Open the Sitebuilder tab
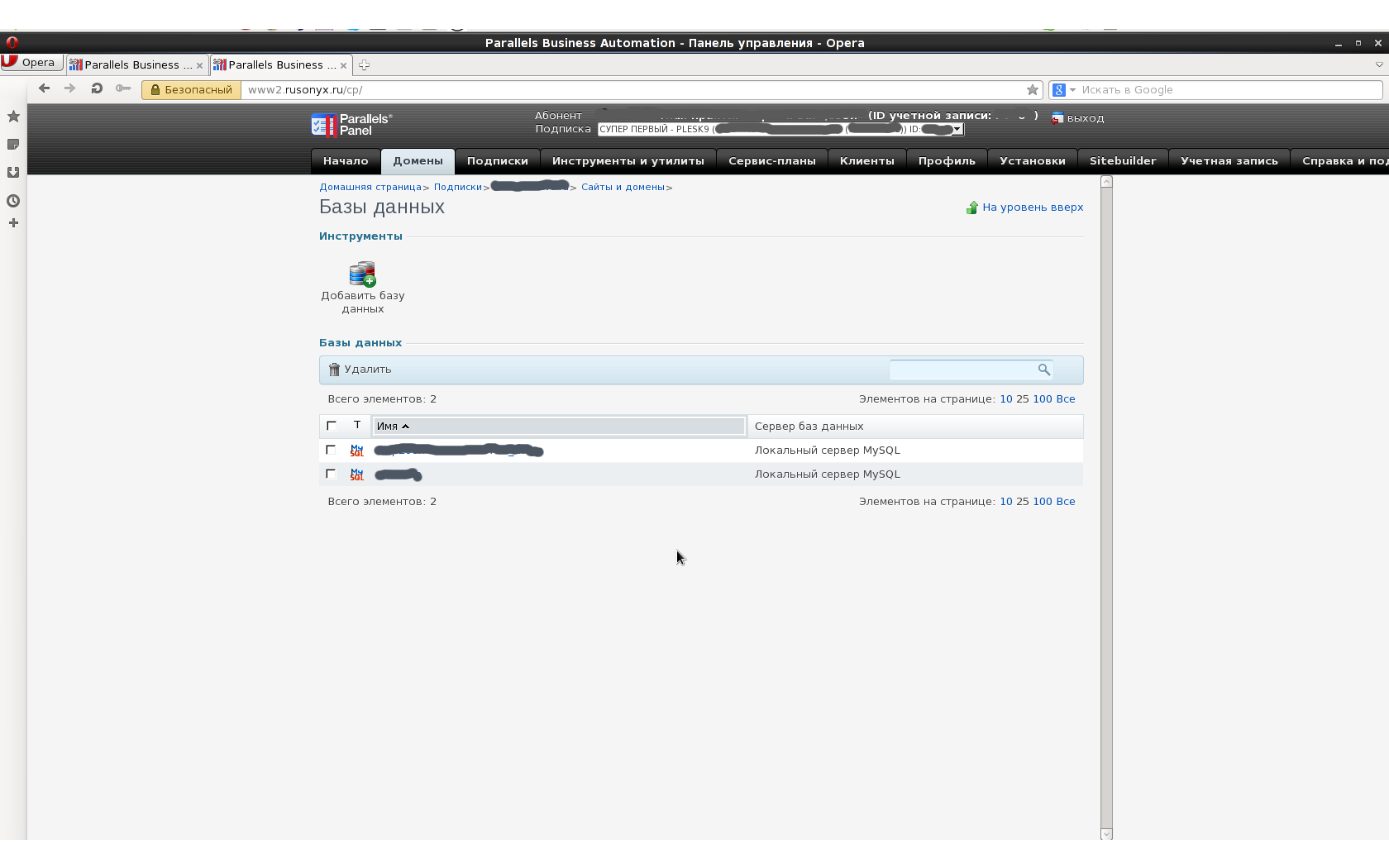1389x868 pixels. tap(1123, 161)
